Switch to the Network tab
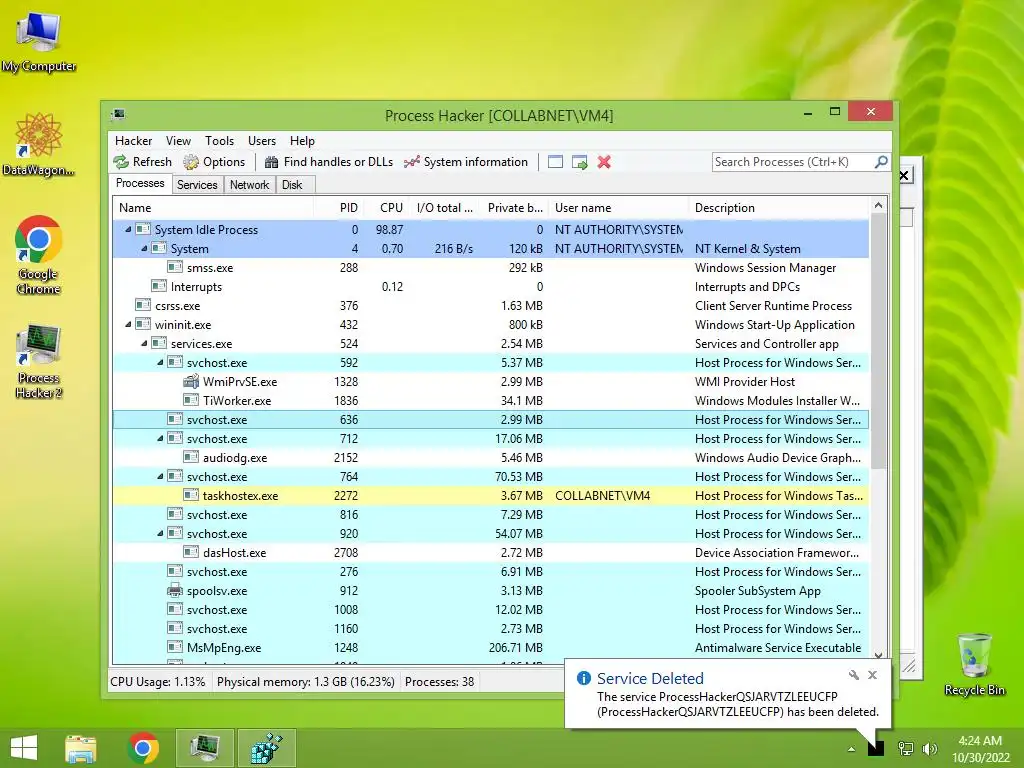 coord(249,185)
